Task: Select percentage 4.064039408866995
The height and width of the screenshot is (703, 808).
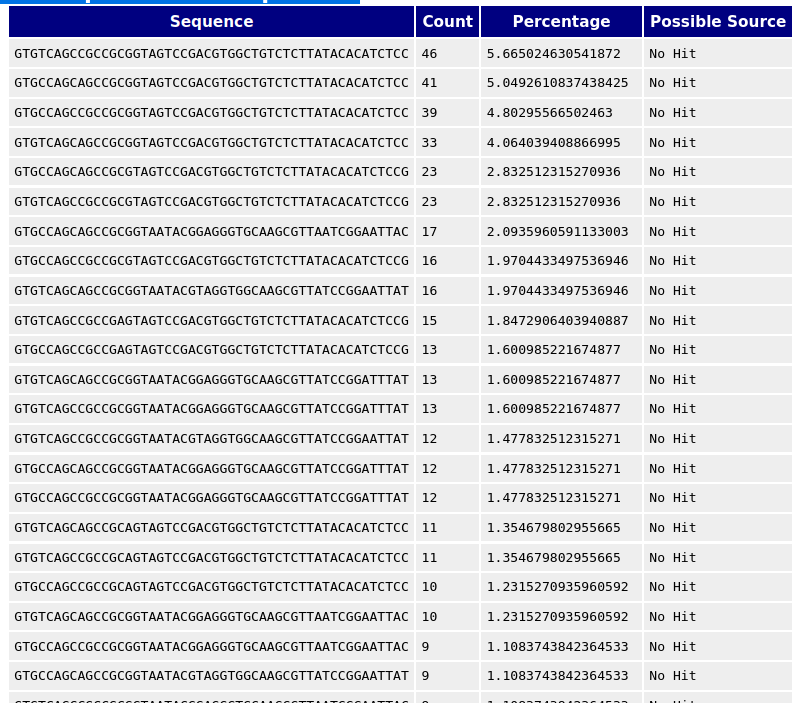Action: 553,143
